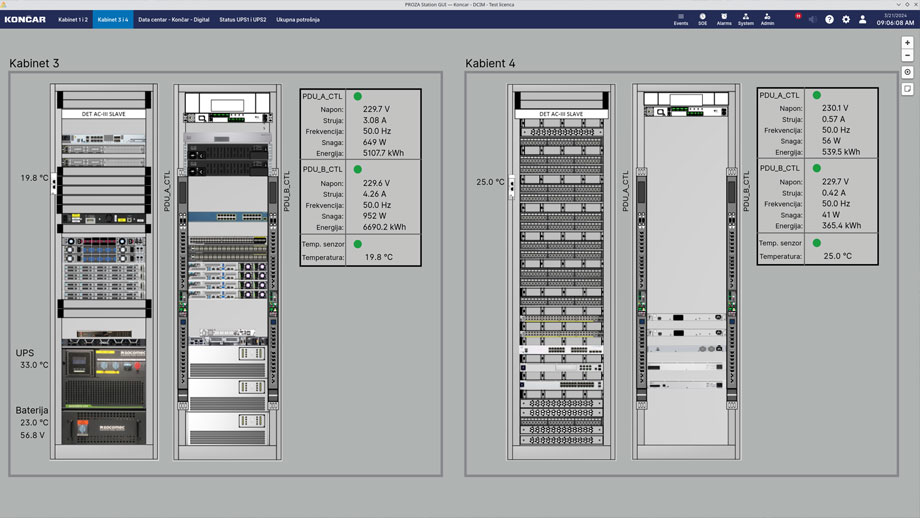Image resolution: width=920 pixels, height=518 pixels.
Task: Click the blue network switch in Kabinet 3 rear rack
Action: pyautogui.click(x=228, y=217)
